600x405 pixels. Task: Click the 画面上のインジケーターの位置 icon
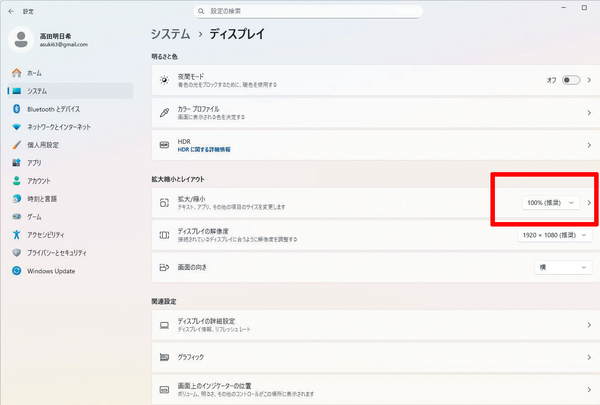(164, 390)
